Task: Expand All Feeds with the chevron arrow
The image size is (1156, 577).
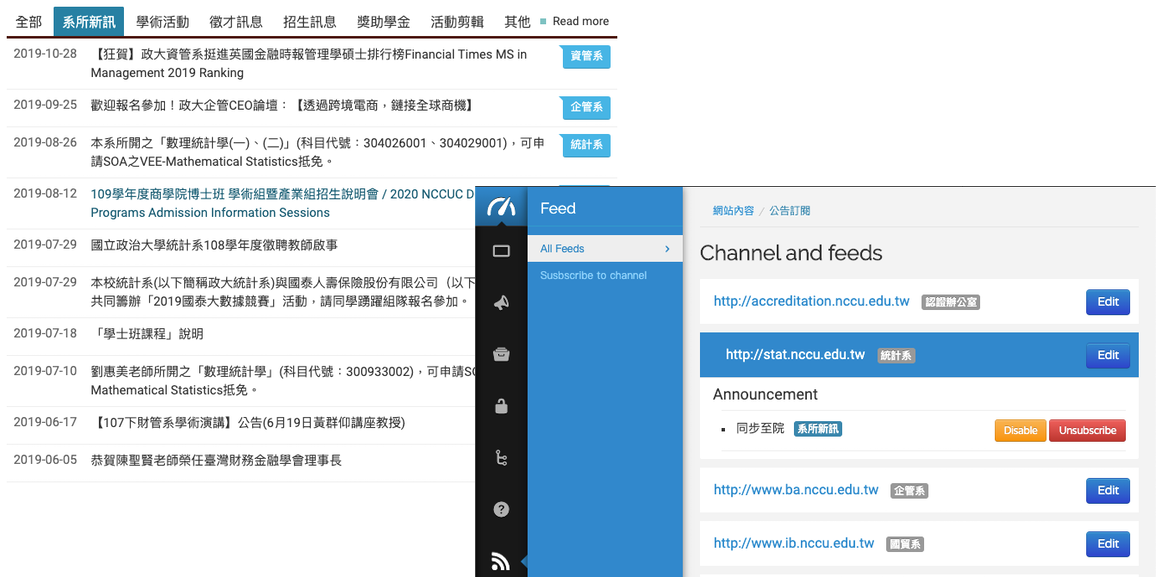Action: [667, 249]
